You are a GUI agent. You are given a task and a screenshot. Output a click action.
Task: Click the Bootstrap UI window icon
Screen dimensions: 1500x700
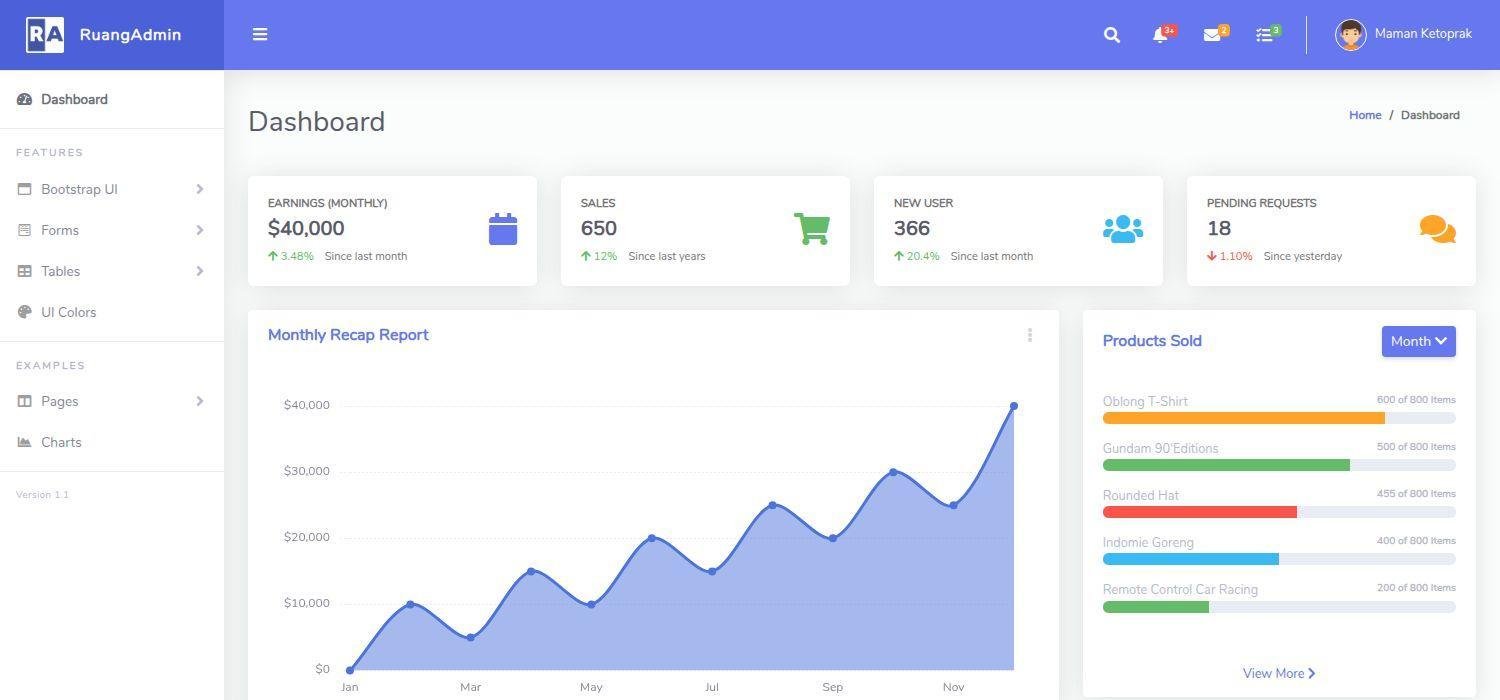point(25,189)
